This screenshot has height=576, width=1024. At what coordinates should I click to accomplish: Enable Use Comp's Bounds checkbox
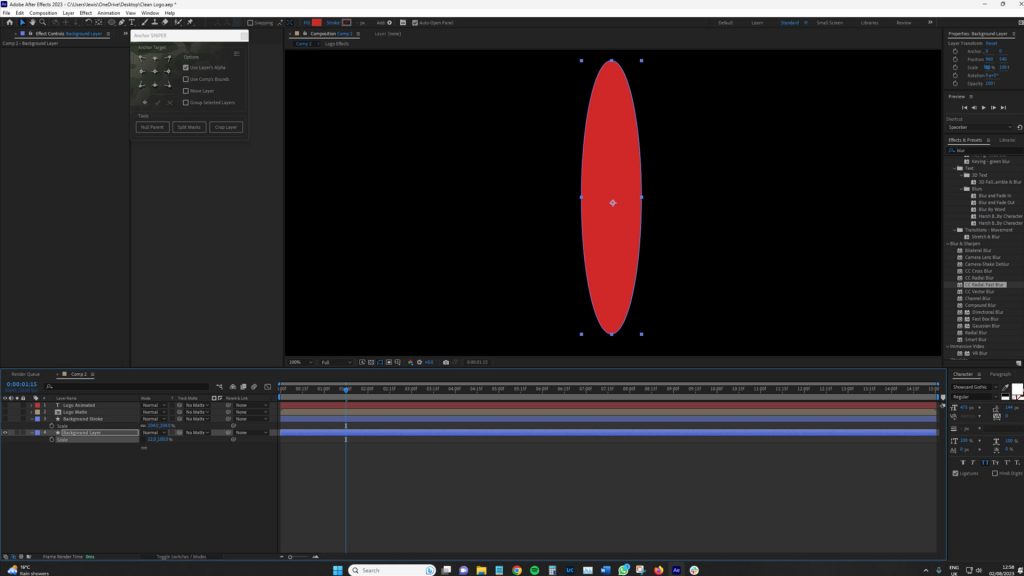186,79
